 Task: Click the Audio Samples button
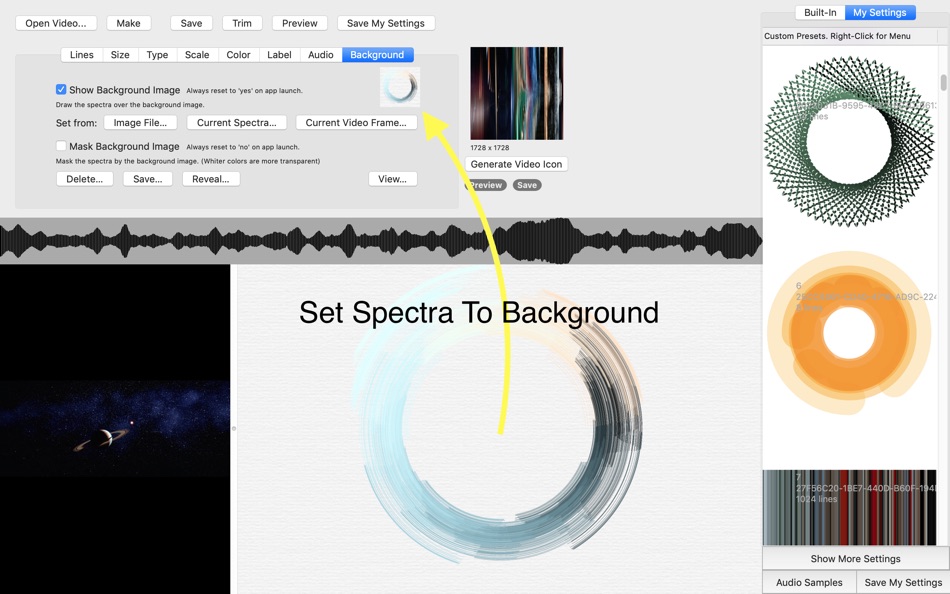(x=809, y=582)
